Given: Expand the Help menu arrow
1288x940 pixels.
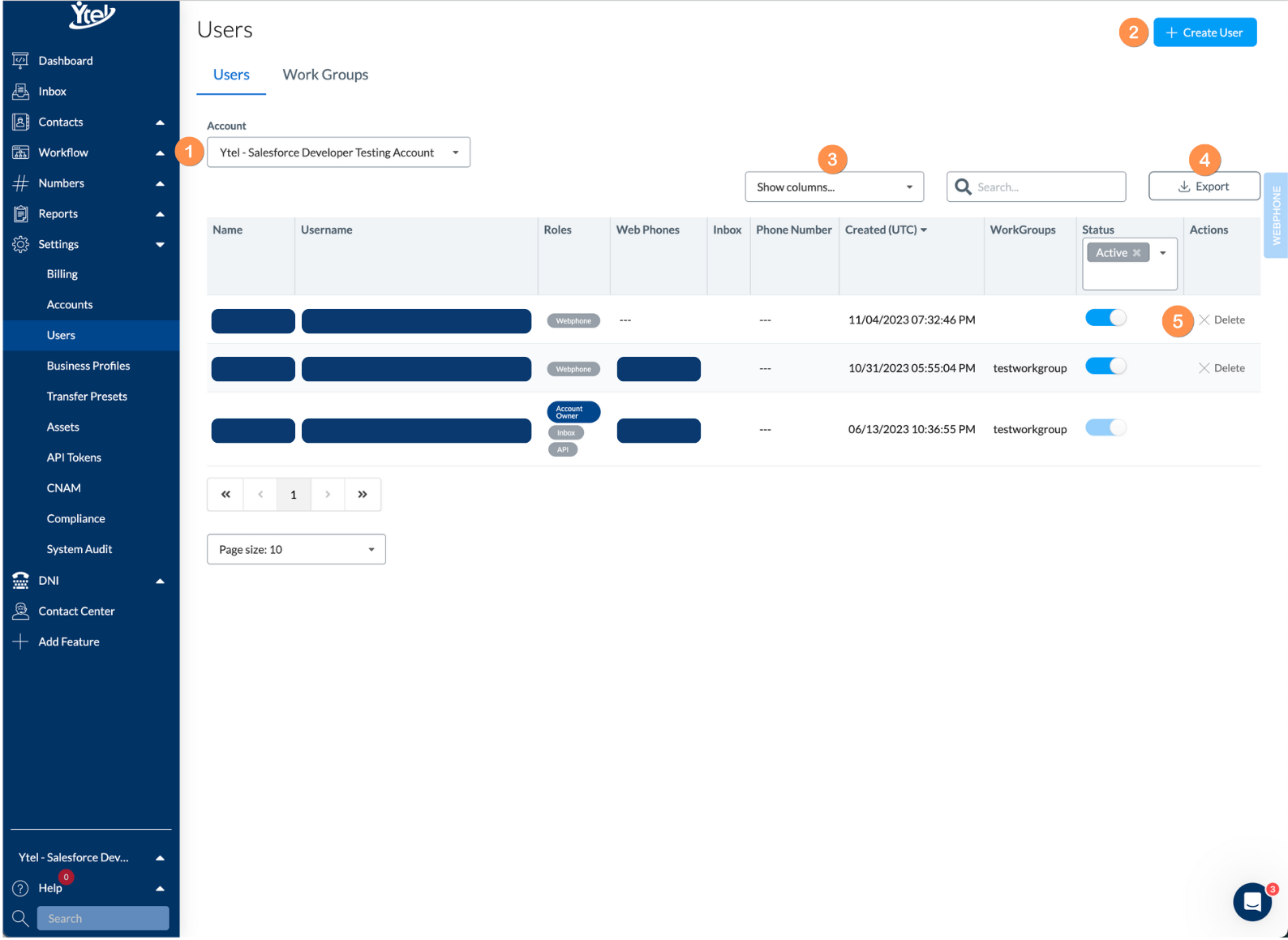Looking at the screenshot, I should coord(160,889).
